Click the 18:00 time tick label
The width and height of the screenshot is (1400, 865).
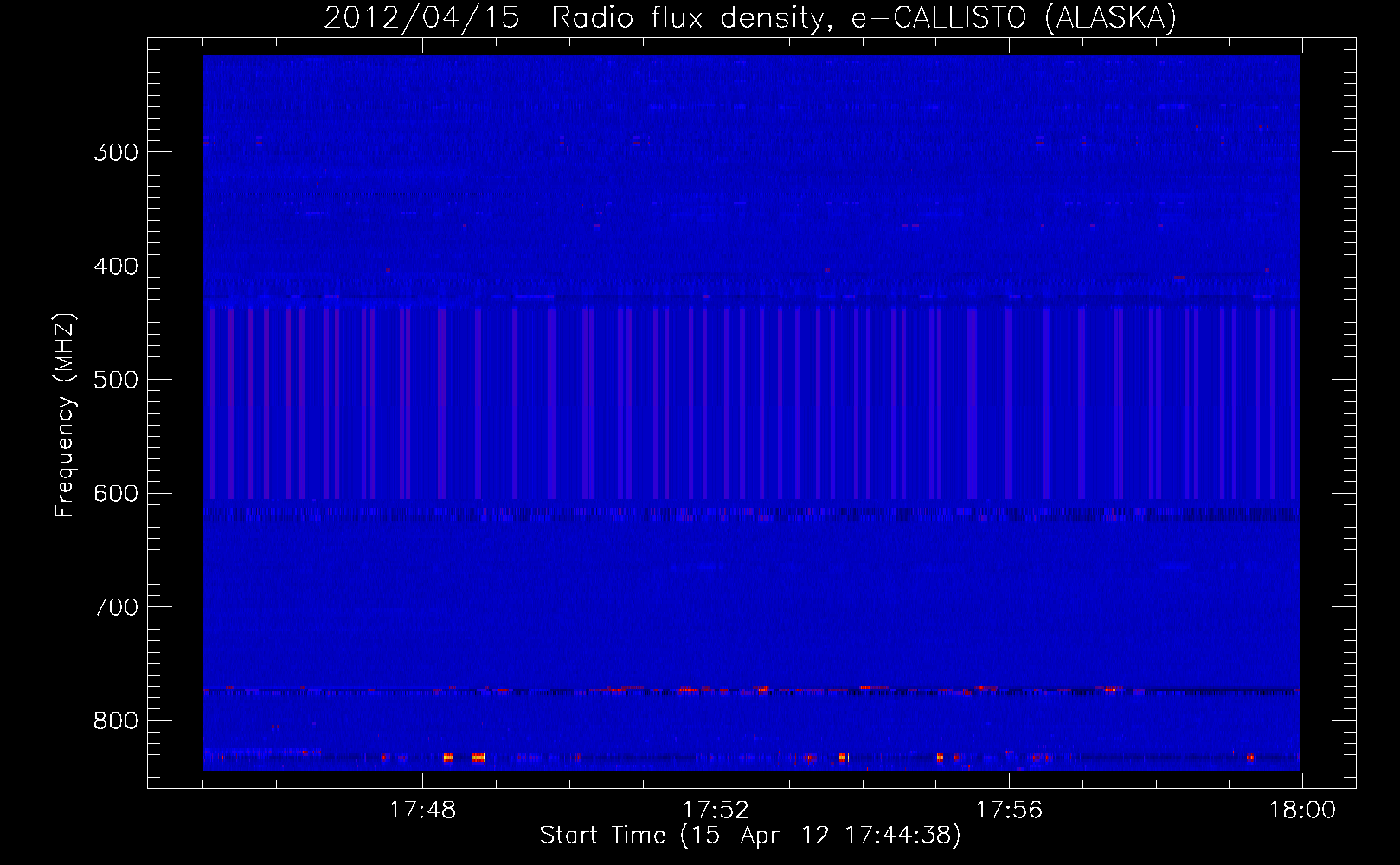(1302, 811)
